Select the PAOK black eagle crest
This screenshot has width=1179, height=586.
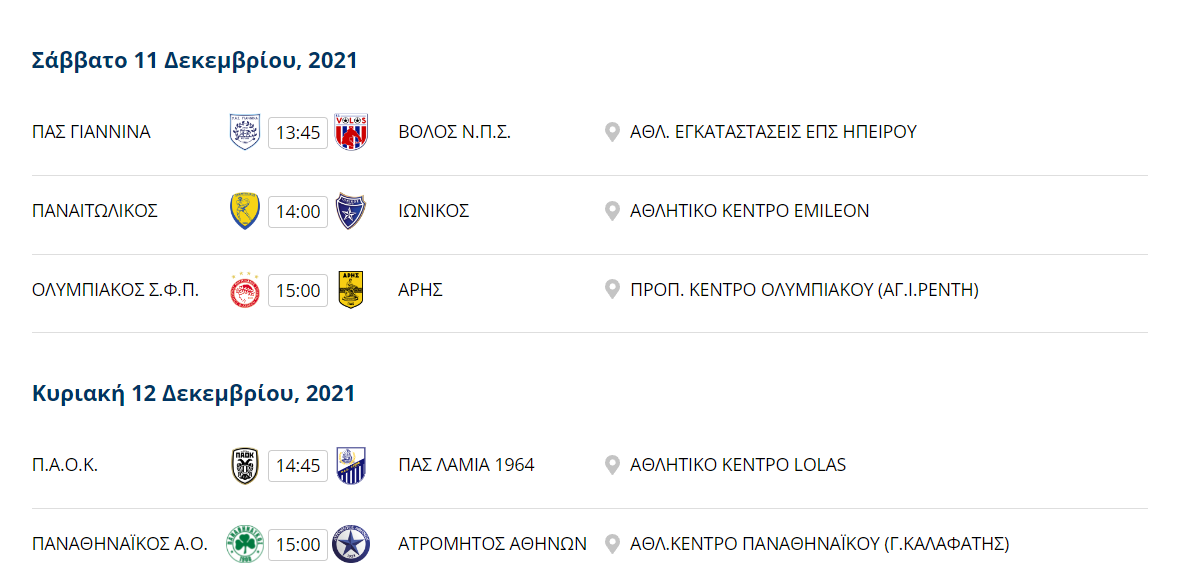click(244, 466)
